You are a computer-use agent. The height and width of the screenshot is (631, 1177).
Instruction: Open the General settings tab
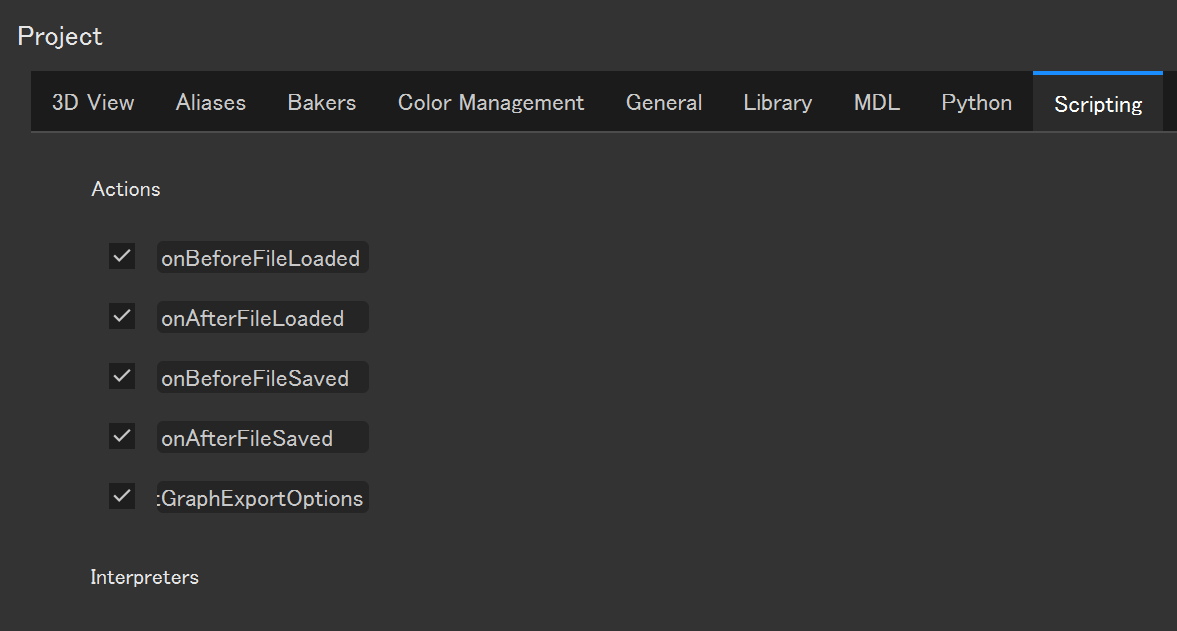coord(664,102)
